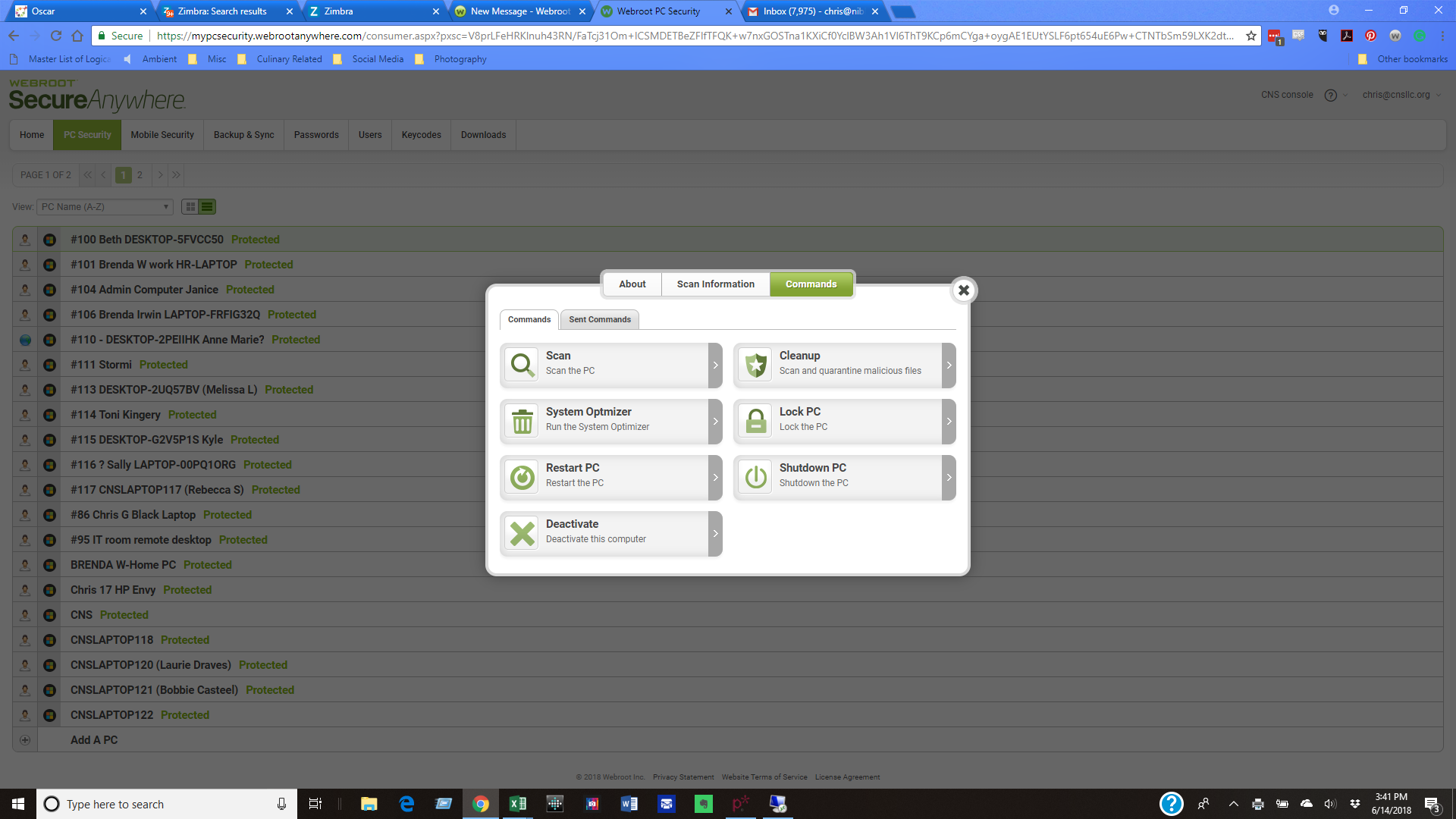Image resolution: width=1456 pixels, height=819 pixels.
Task: Jump to last page with double arrow
Action: pyautogui.click(x=176, y=175)
